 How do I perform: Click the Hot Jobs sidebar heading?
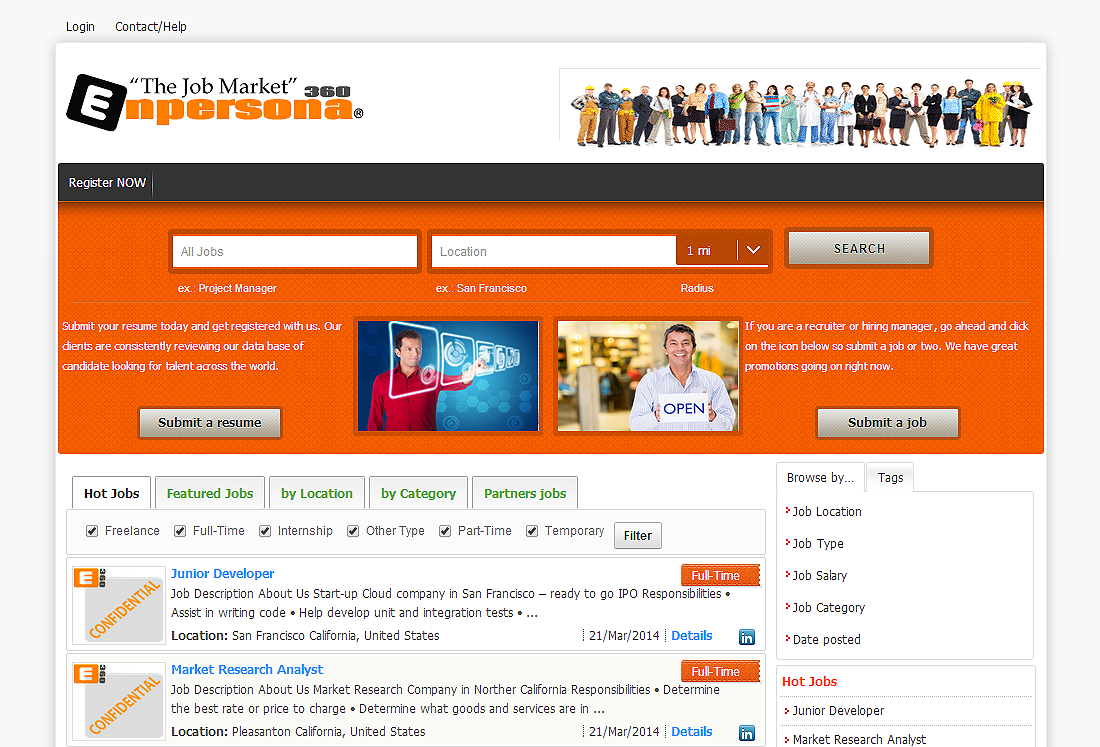click(810, 682)
